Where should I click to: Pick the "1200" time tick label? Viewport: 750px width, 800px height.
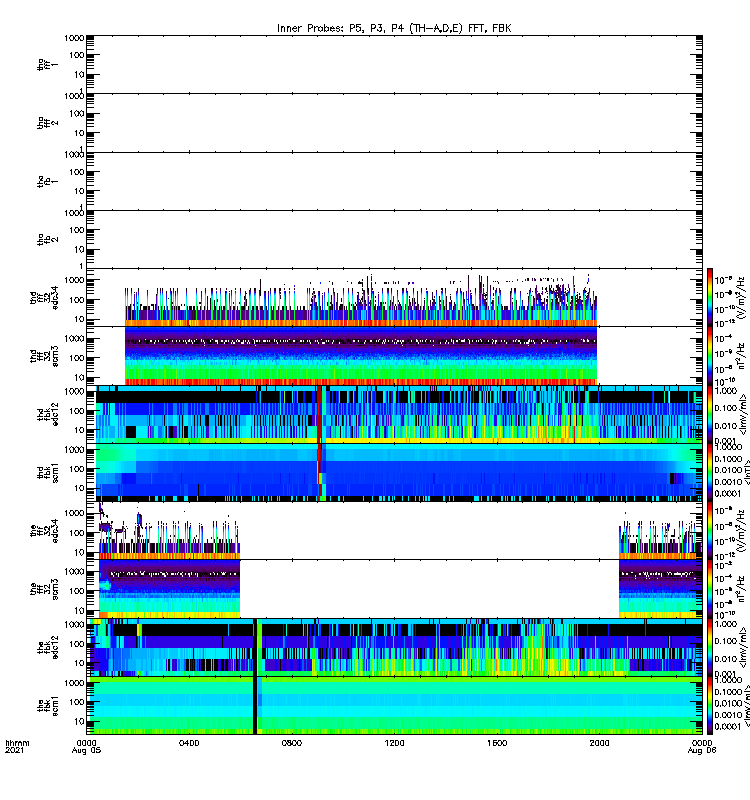(394, 743)
